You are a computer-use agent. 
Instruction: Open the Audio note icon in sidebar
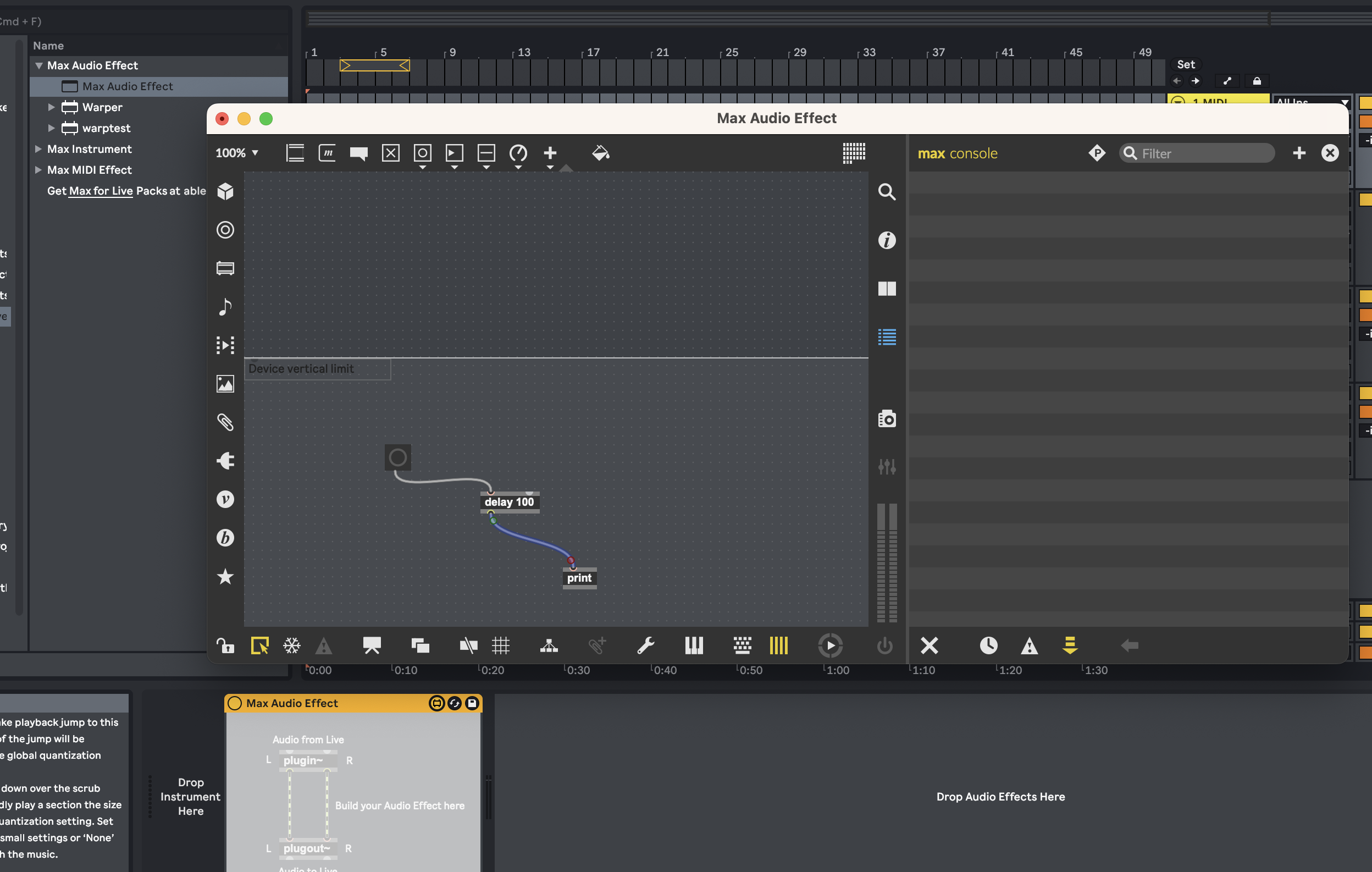pos(225,307)
